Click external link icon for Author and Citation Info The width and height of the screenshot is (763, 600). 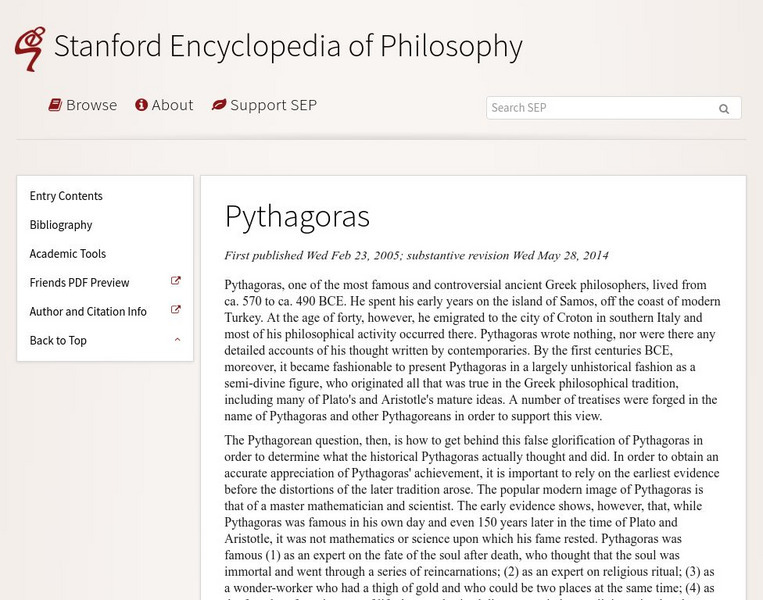coord(176,311)
